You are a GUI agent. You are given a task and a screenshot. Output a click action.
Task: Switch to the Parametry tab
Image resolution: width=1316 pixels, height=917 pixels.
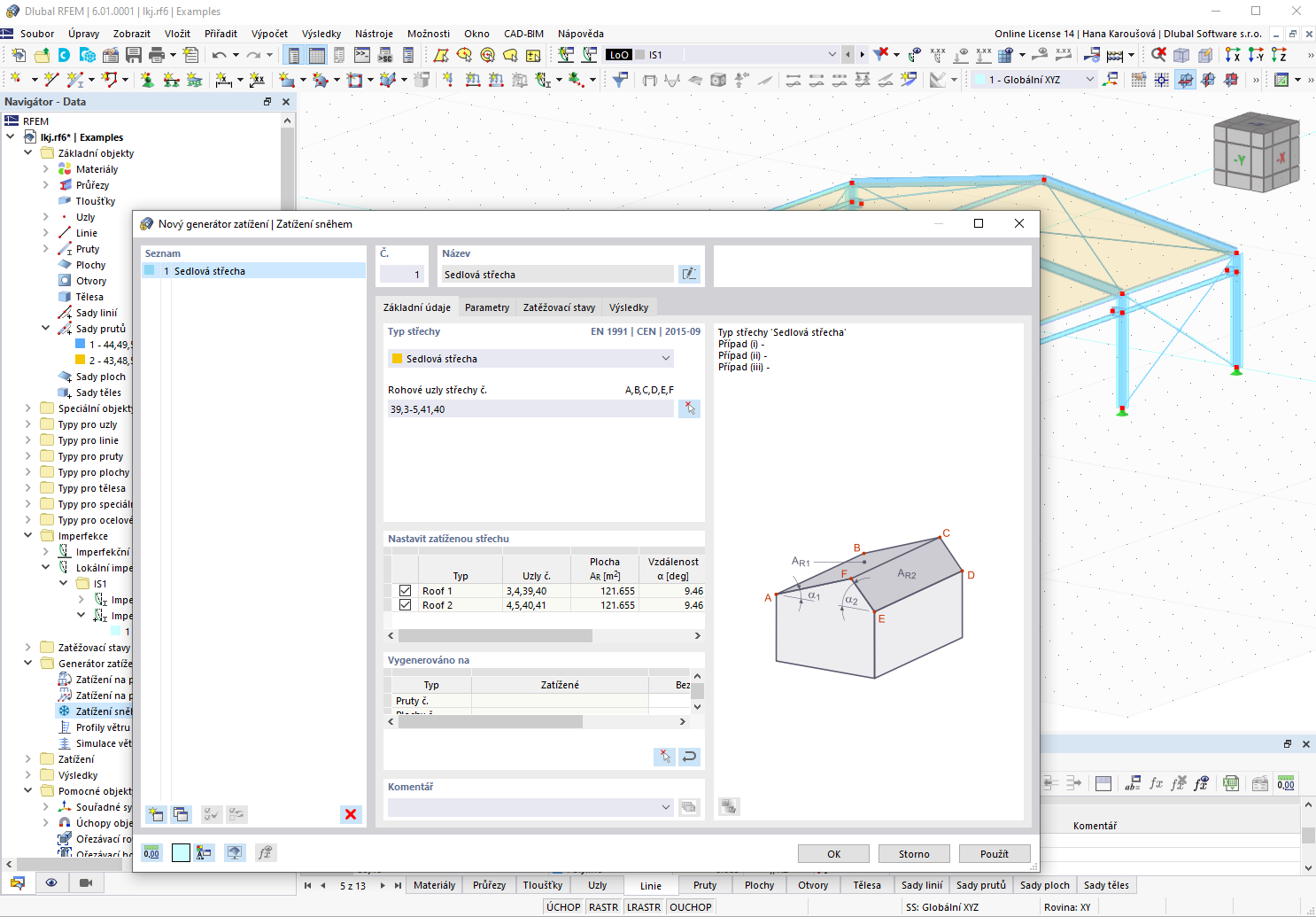(x=487, y=307)
